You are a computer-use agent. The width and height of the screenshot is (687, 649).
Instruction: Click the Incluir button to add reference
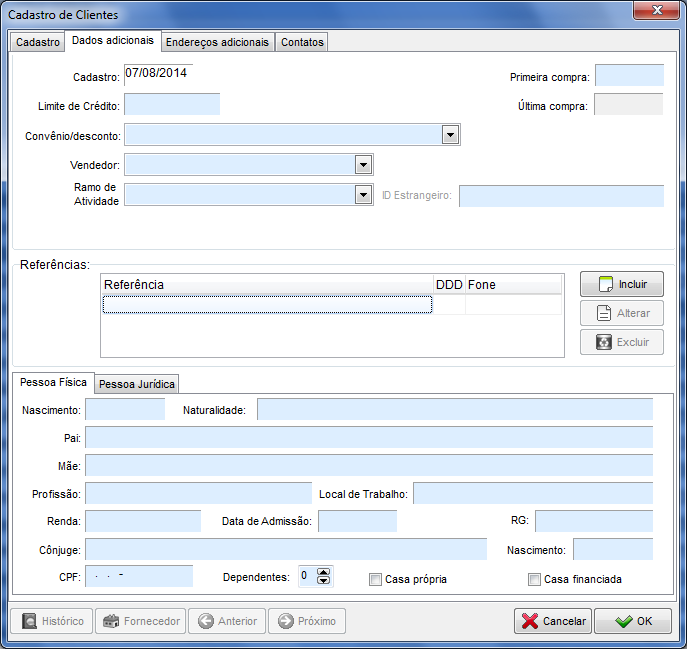tap(621, 284)
